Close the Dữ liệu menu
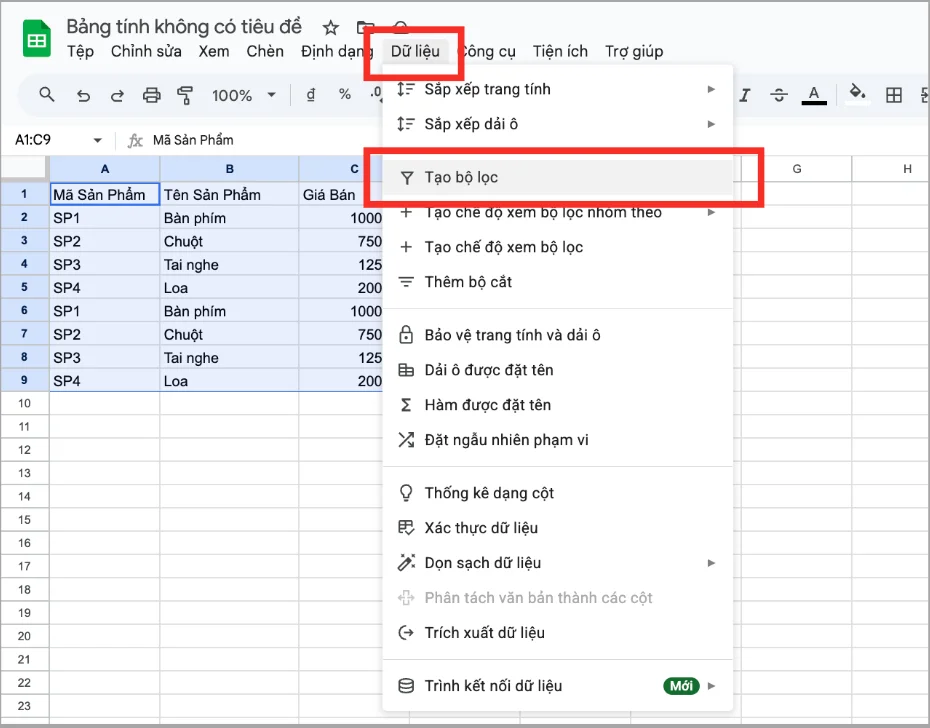This screenshot has height=728, width=930. pos(415,52)
